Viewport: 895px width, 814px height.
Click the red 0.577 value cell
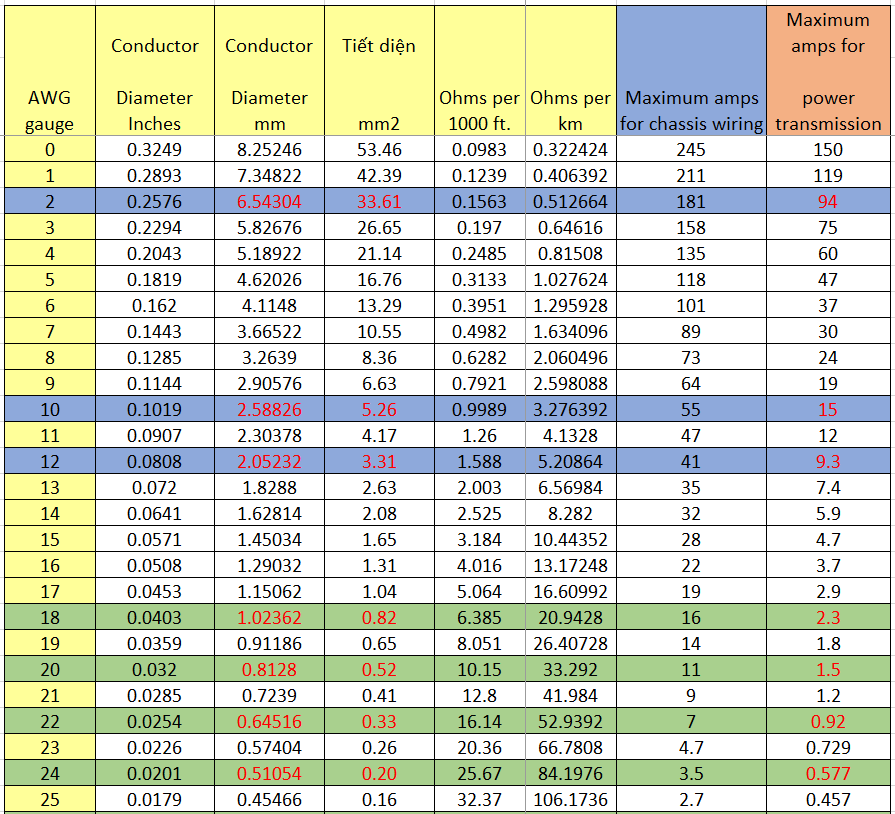click(x=828, y=773)
